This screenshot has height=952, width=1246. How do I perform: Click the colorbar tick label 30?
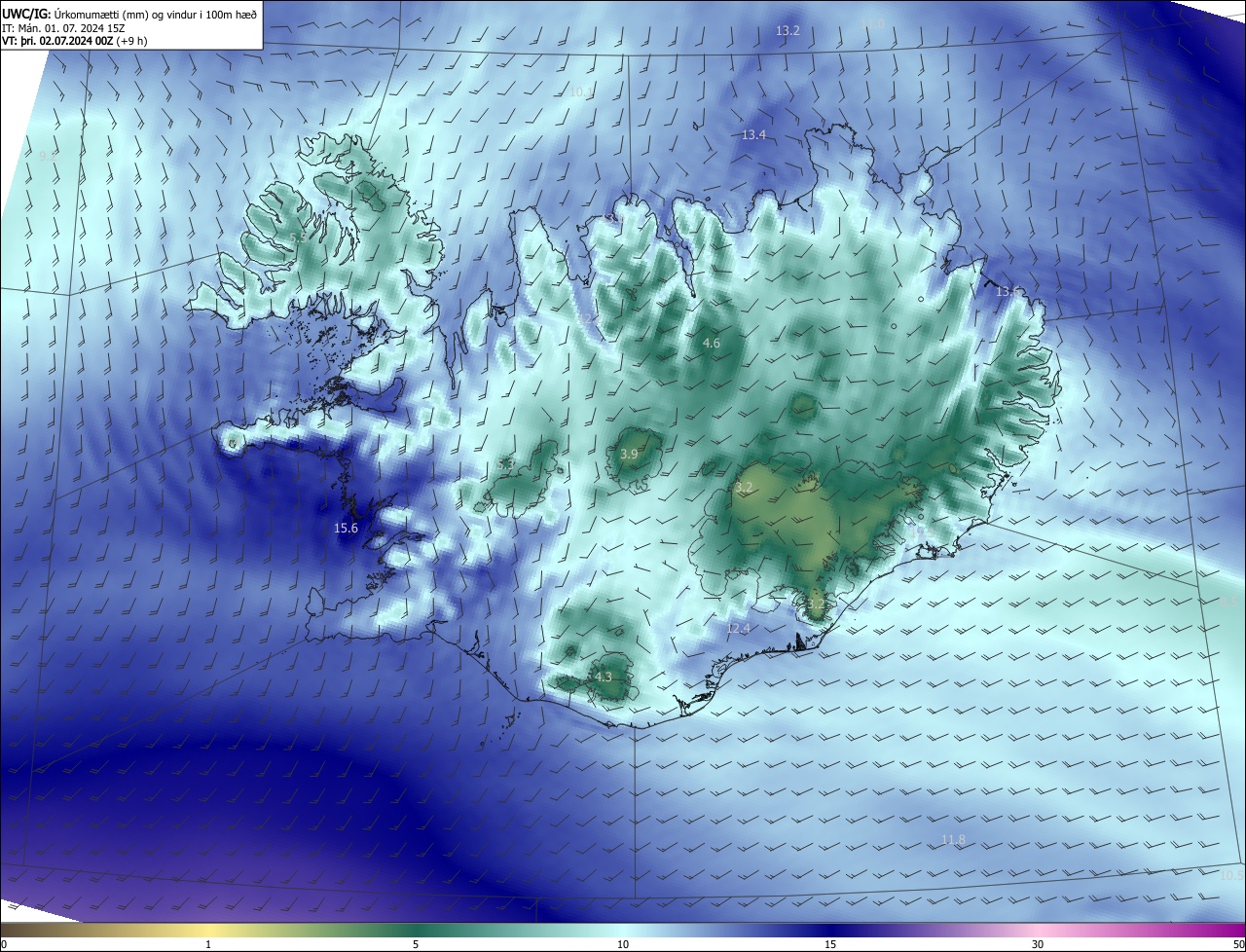click(1038, 944)
